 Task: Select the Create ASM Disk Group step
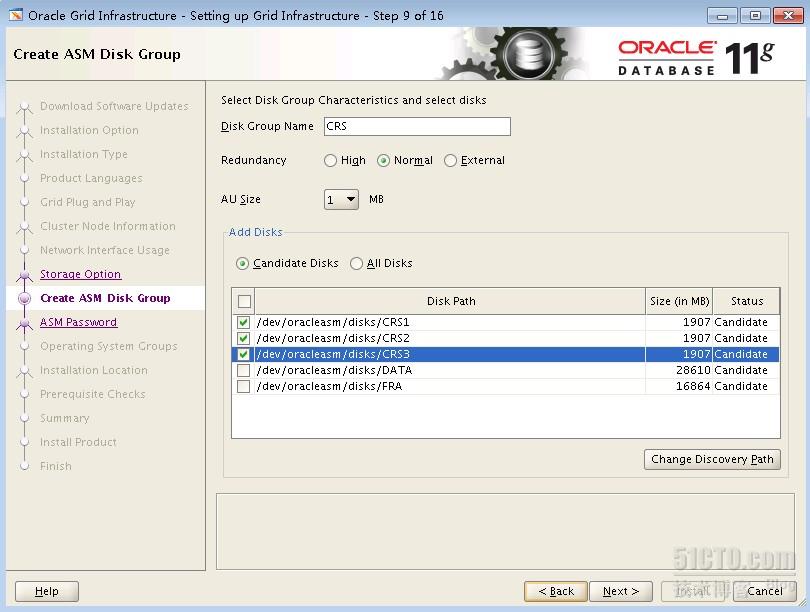105,298
